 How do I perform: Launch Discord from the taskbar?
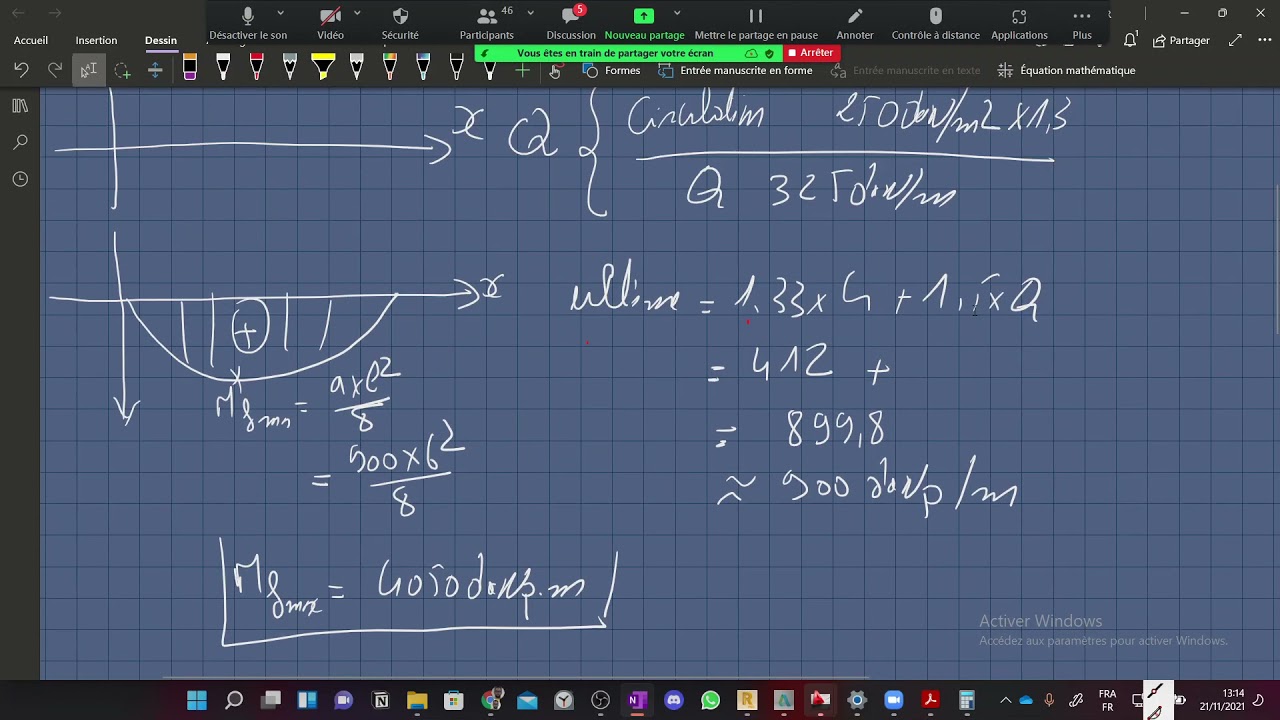[674, 700]
